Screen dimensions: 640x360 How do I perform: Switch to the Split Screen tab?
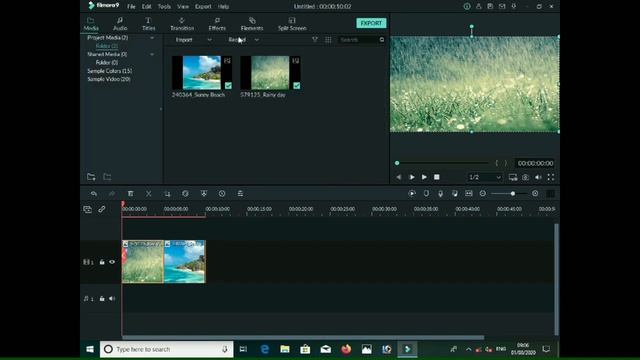[x=292, y=24]
